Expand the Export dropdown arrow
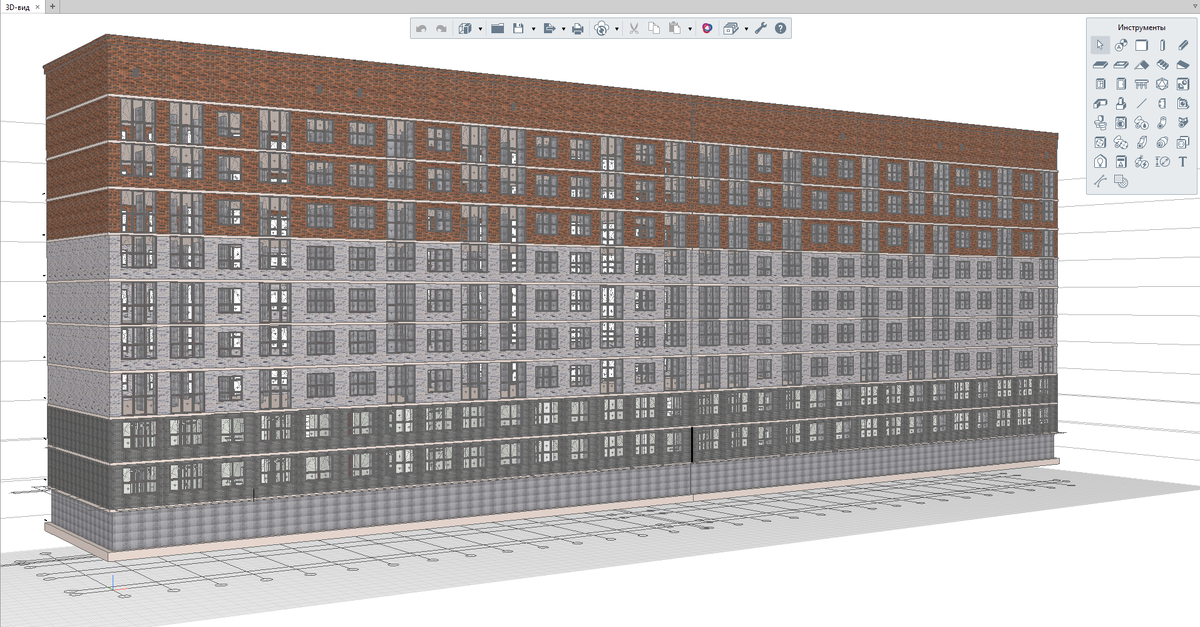 coord(563,29)
